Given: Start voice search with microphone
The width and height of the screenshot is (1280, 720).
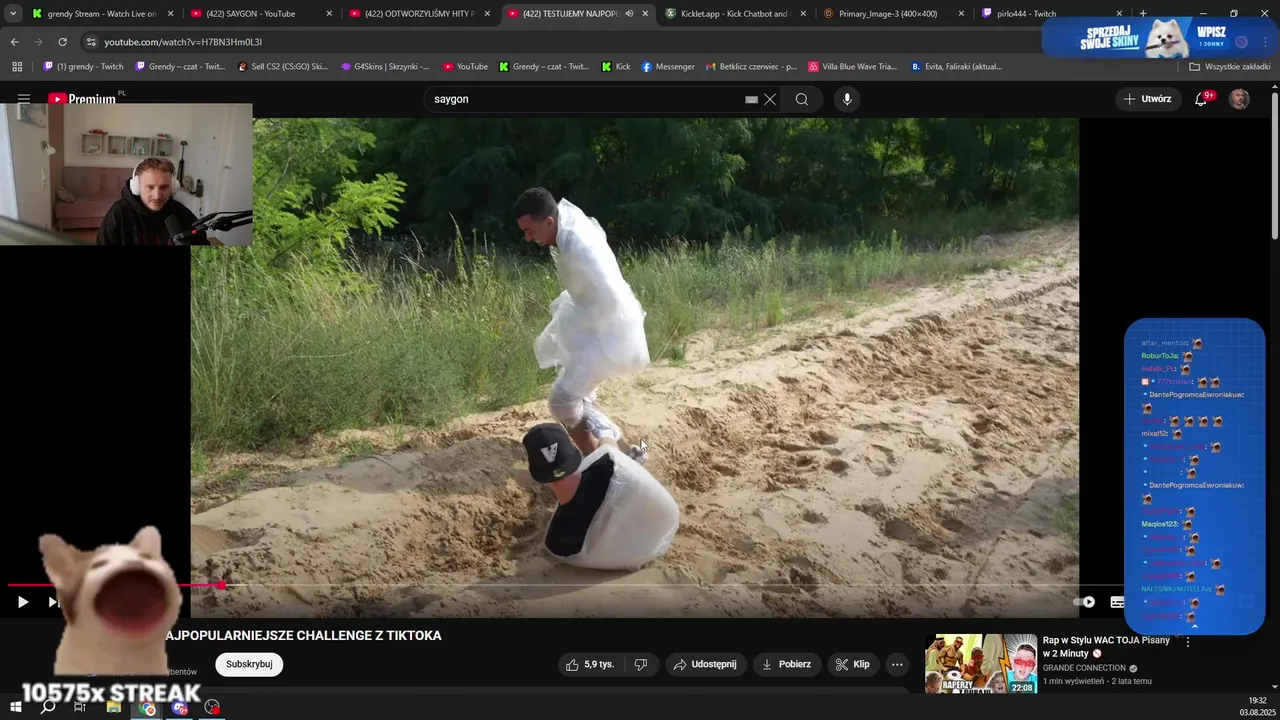Looking at the screenshot, I should [x=847, y=99].
